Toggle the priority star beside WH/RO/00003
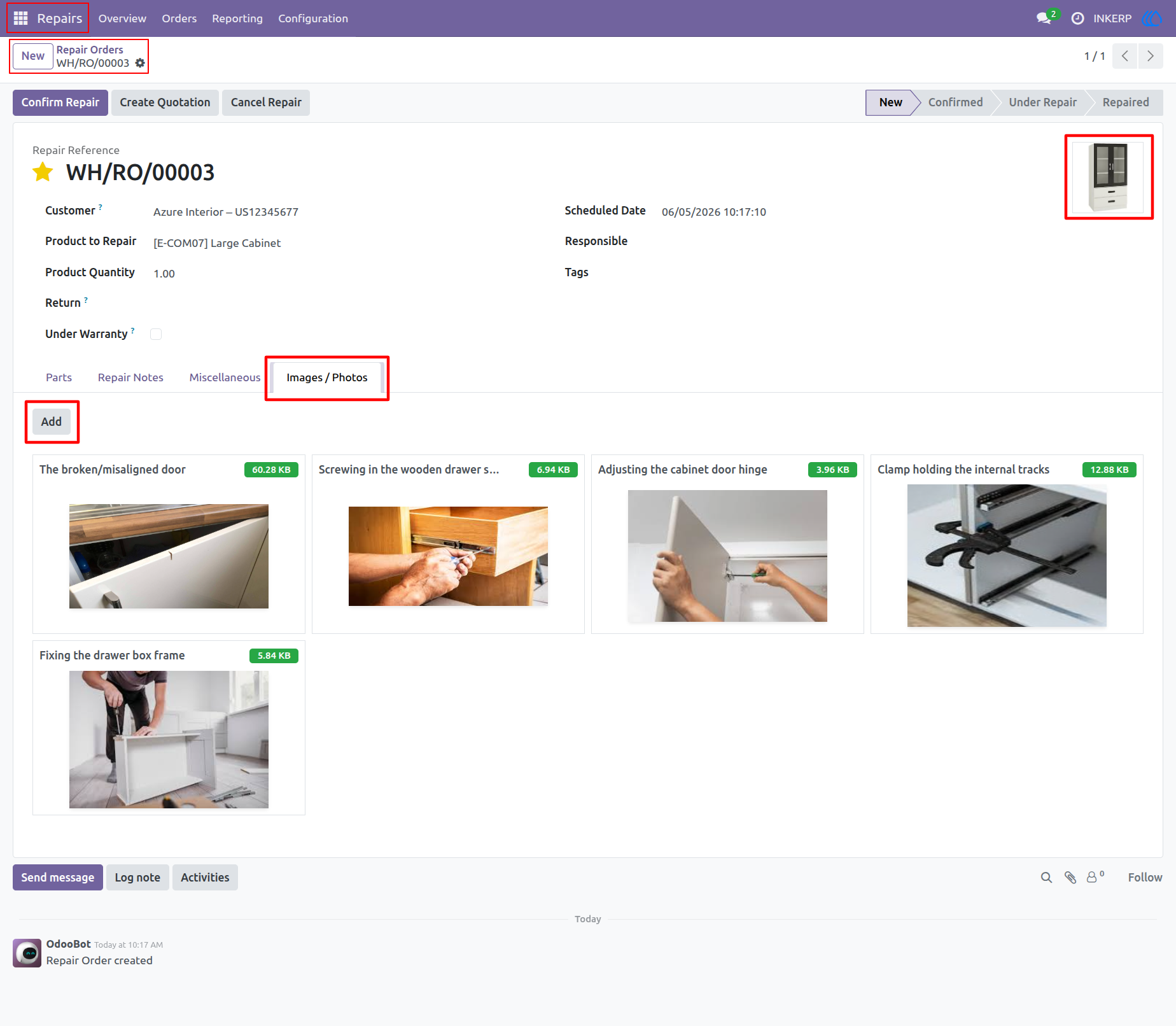The height and width of the screenshot is (1026, 1176). click(43, 172)
